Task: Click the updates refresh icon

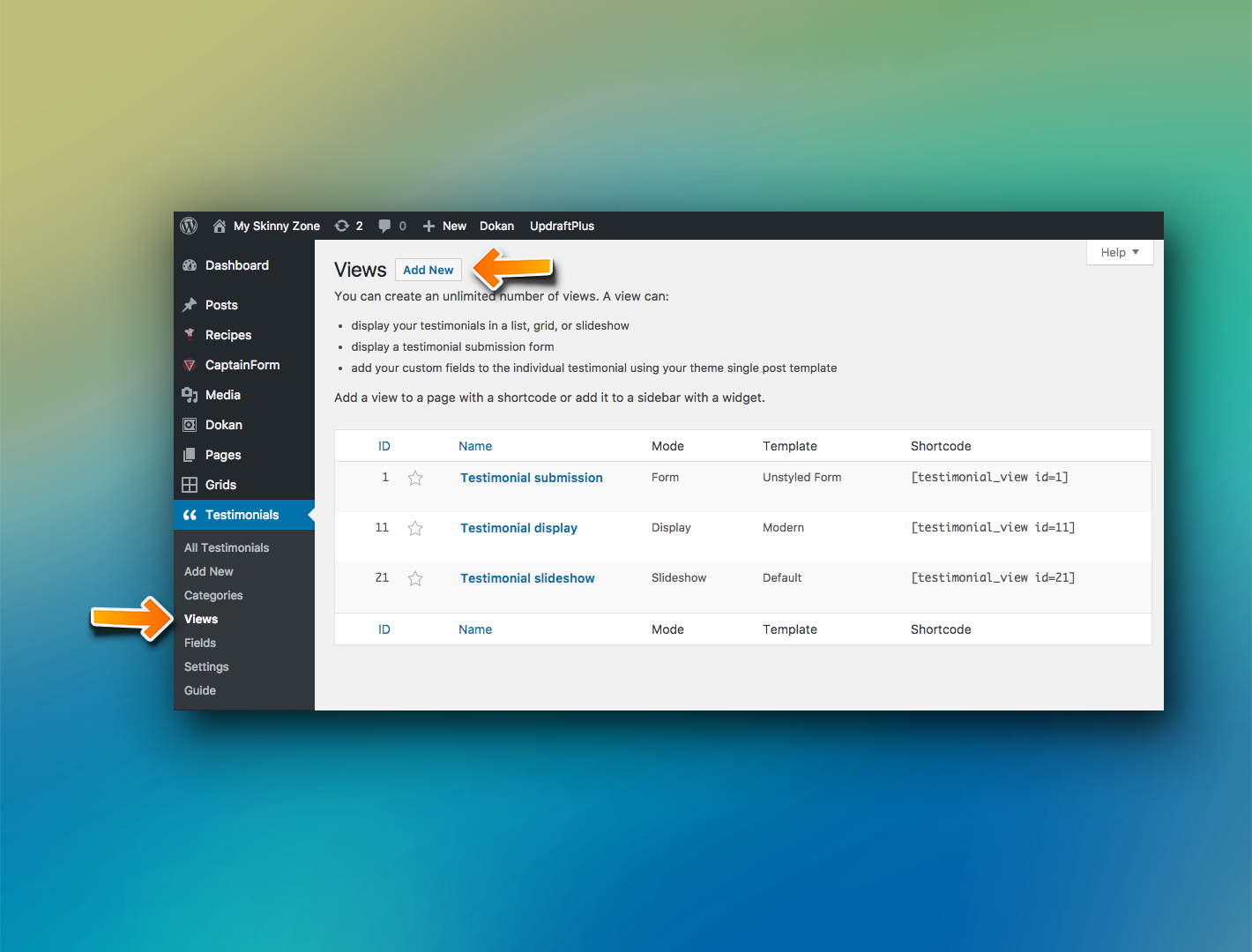Action: 342,226
